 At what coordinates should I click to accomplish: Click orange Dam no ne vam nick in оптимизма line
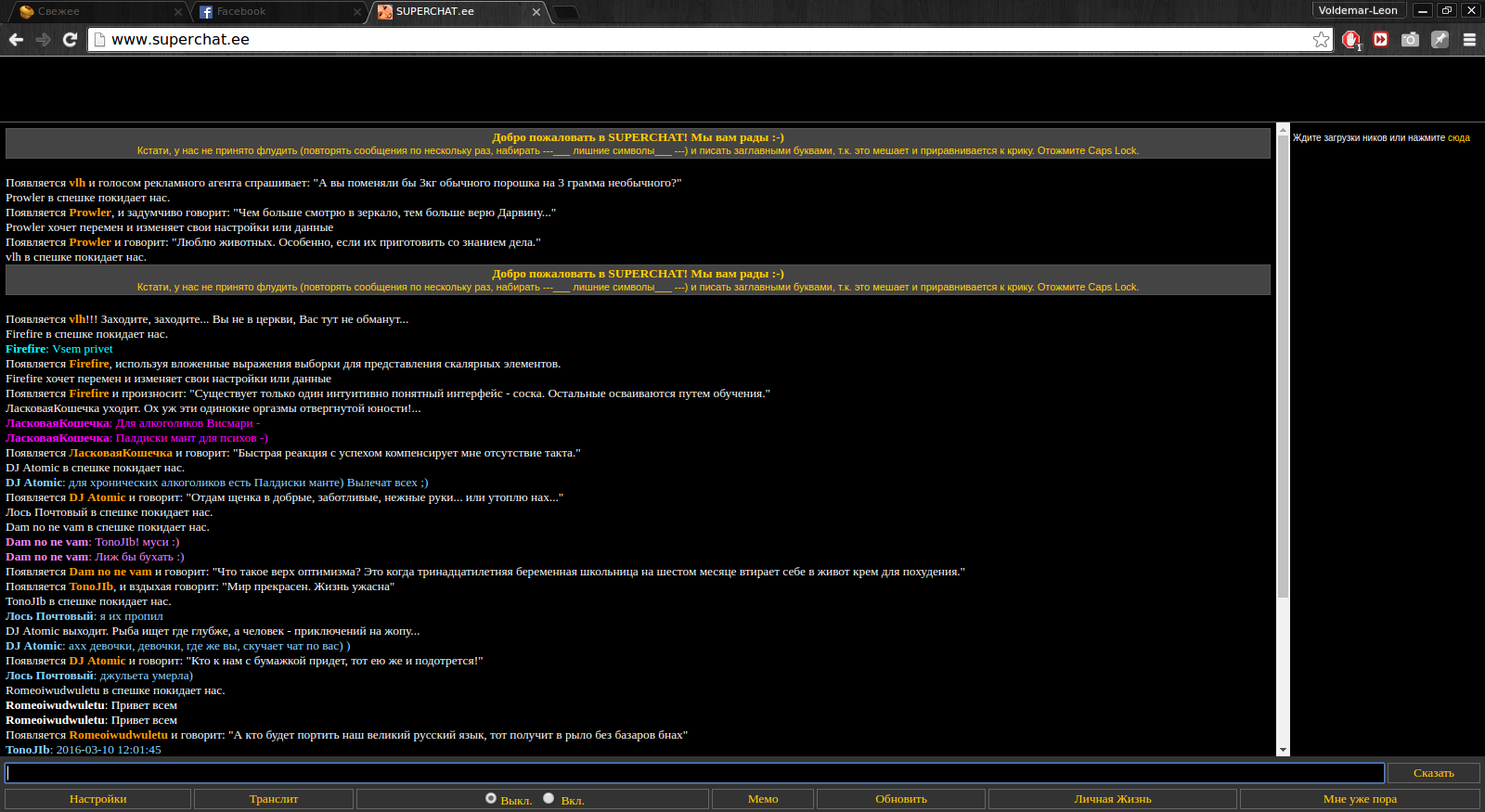(110, 572)
